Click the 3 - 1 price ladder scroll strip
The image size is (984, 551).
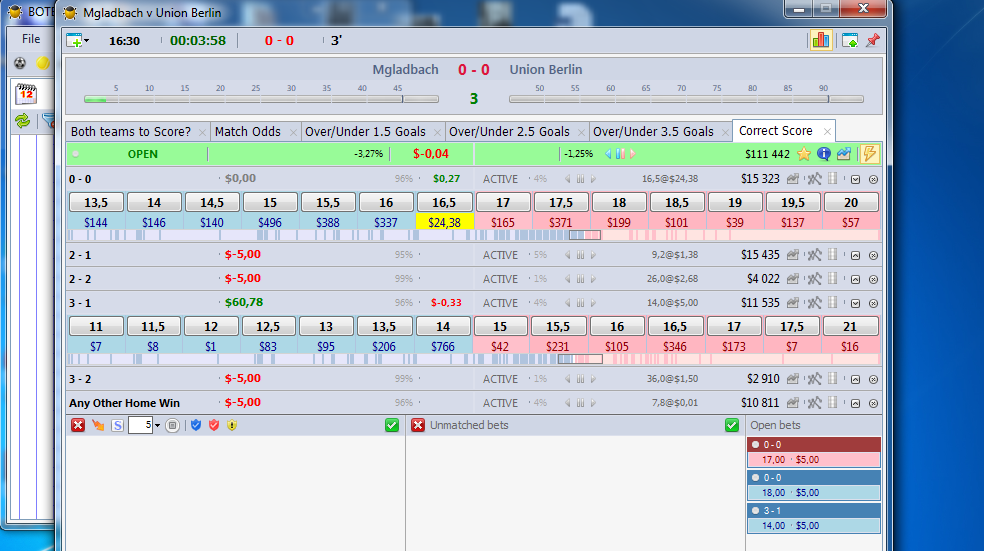click(x=474, y=359)
